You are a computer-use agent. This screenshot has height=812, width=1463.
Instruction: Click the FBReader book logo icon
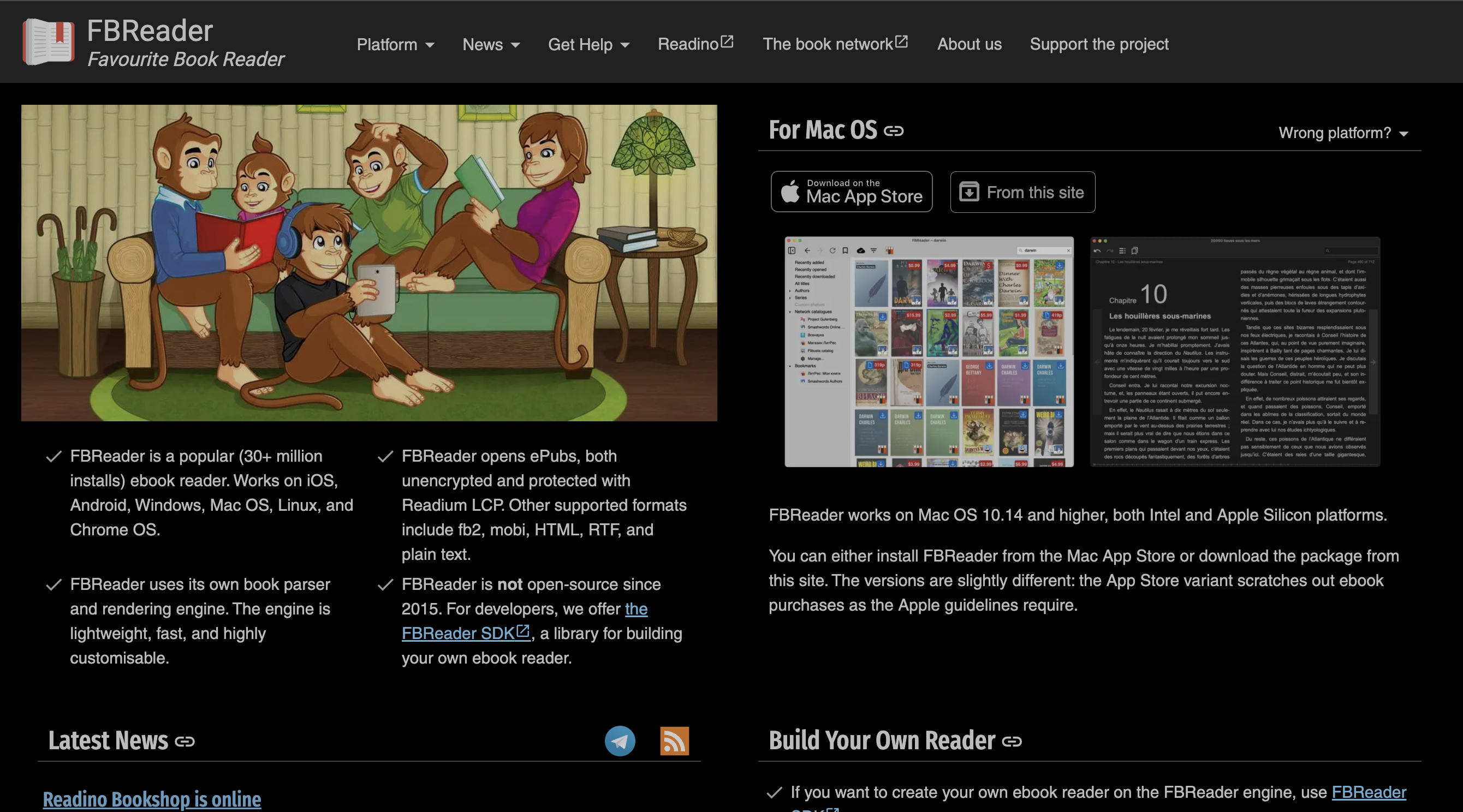47,42
